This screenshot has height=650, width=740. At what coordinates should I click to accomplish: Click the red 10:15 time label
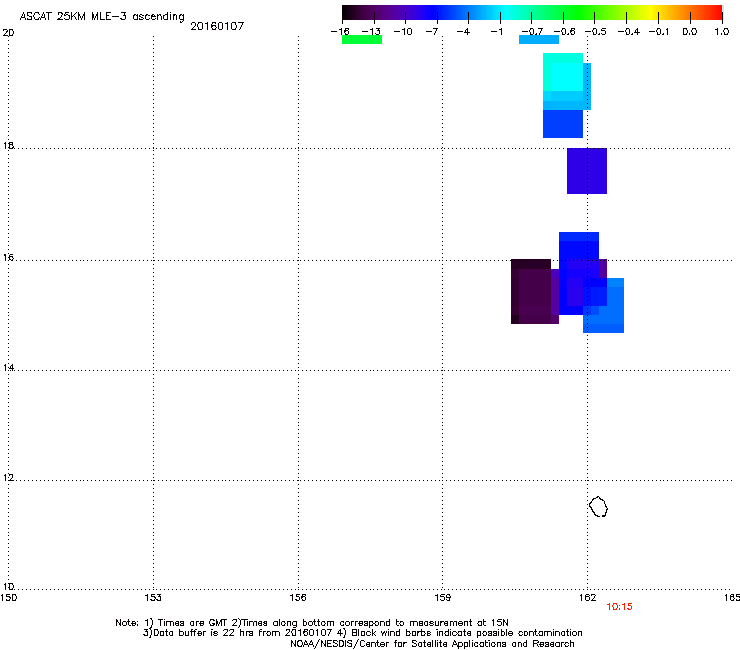[619, 607]
